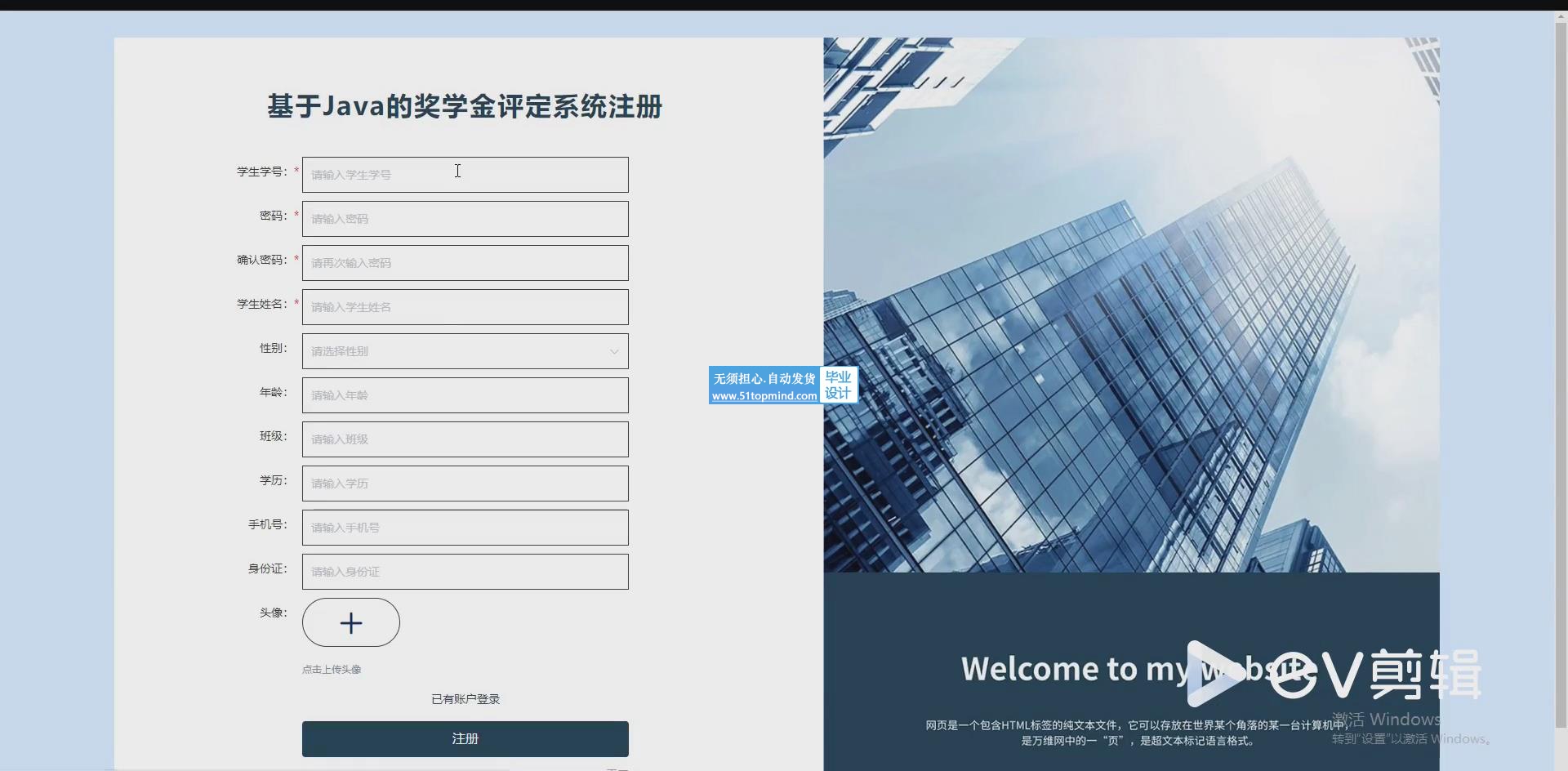Select the student name input field
Screen dimensions: 1568x771
[465, 307]
